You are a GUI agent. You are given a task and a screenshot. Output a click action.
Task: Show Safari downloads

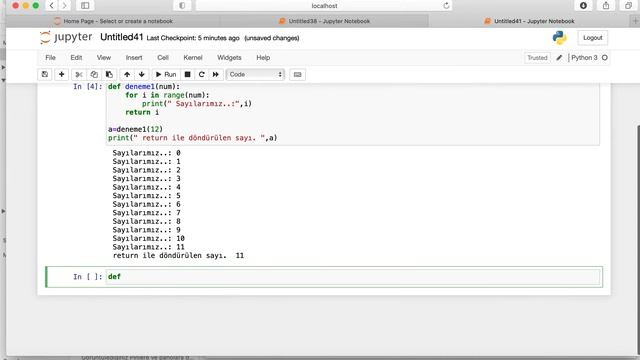[583, 6]
